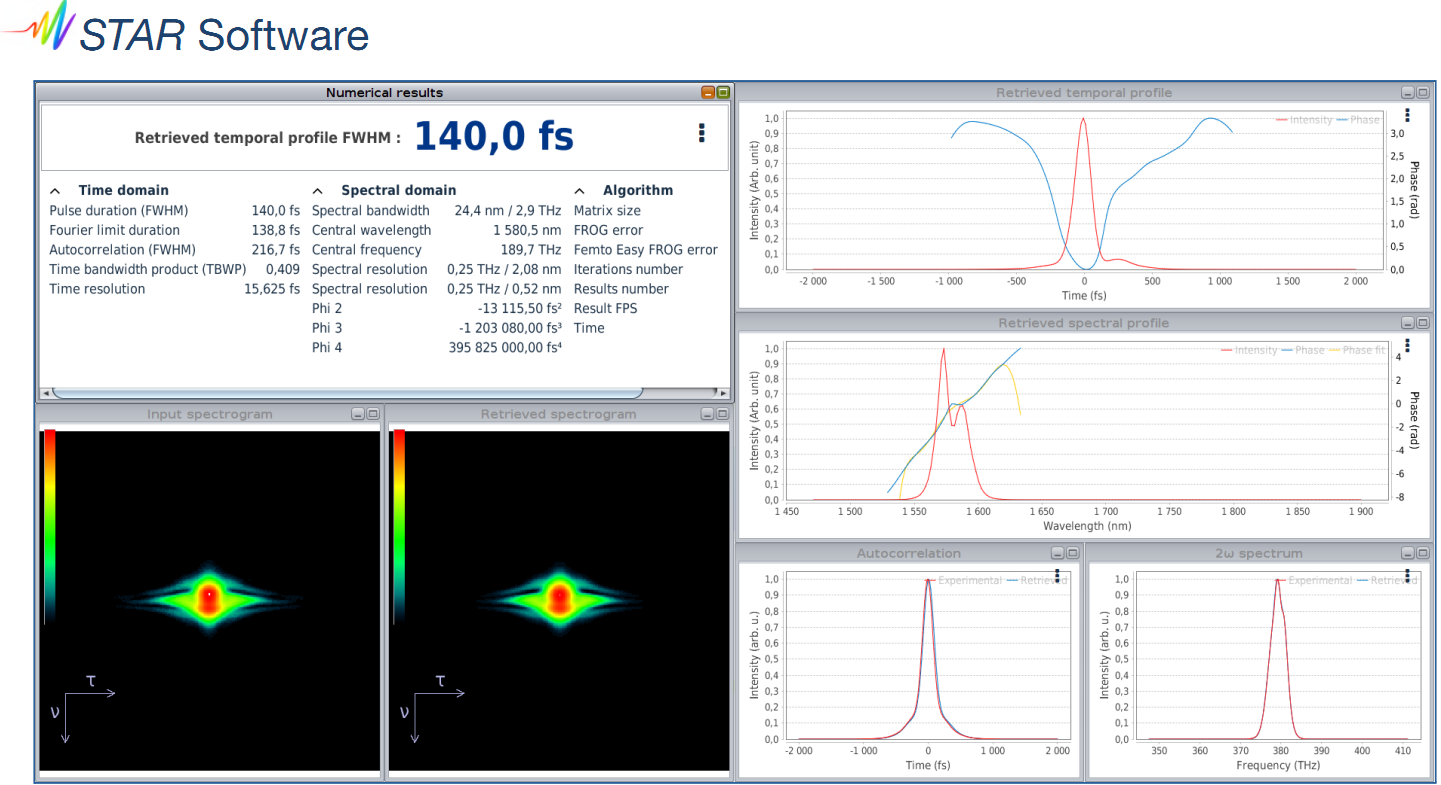The width and height of the screenshot is (1441, 785).
Task: Maximize the Retrieved spectrogram panel
Action: tap(722, 414)
